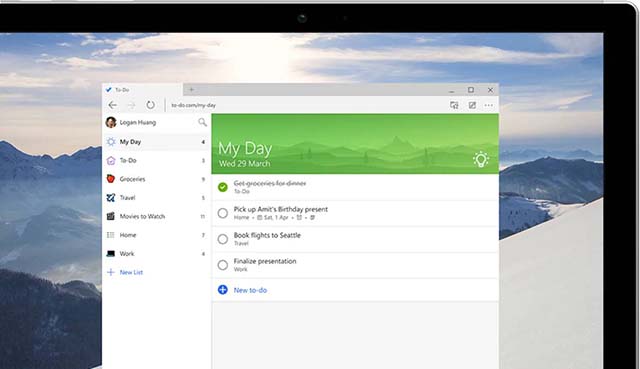Click the Wed 29 March date
The width and height of the screenshot is (640, 369).
244,164
